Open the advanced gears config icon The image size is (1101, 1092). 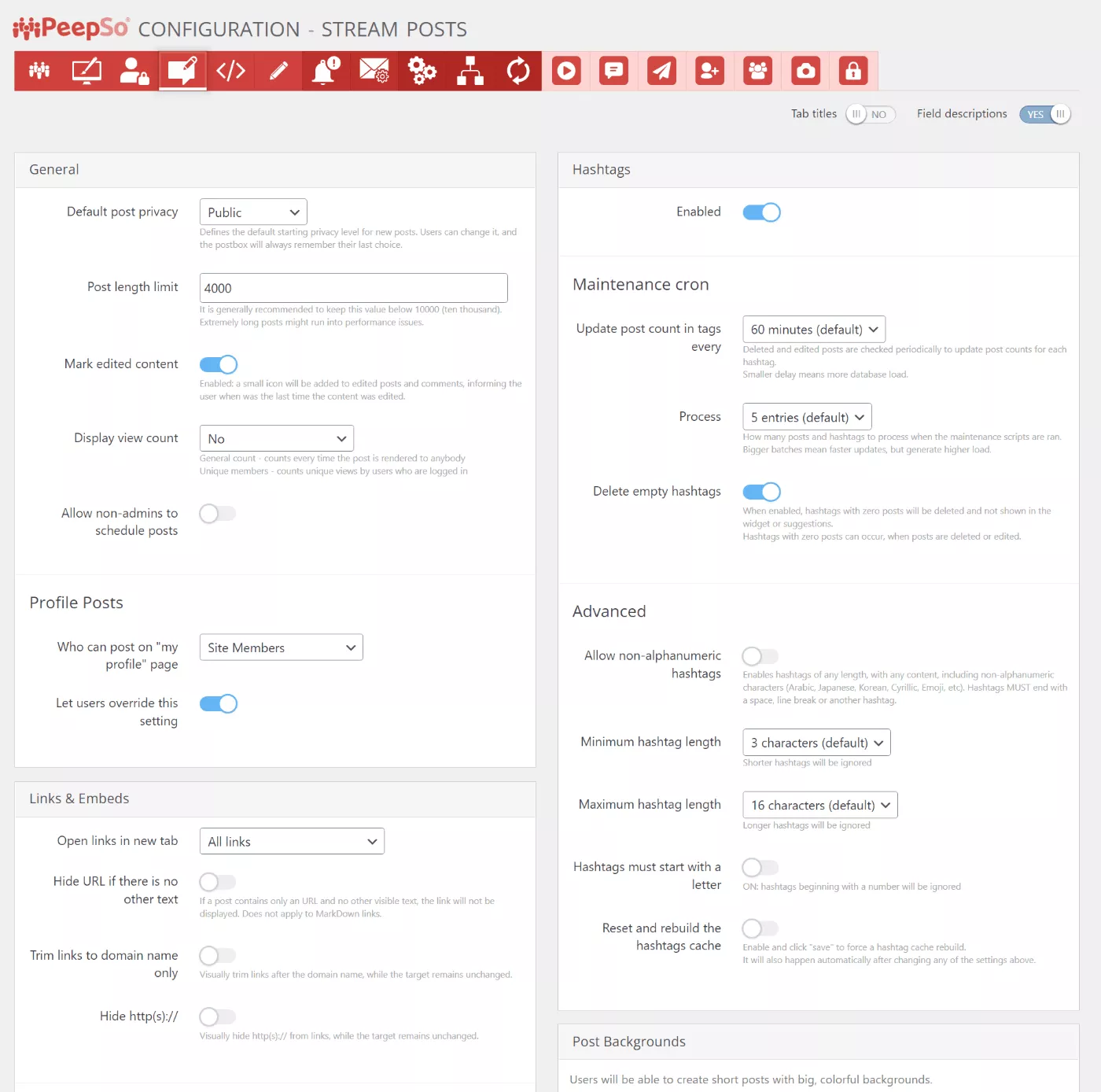coord(422,71)
